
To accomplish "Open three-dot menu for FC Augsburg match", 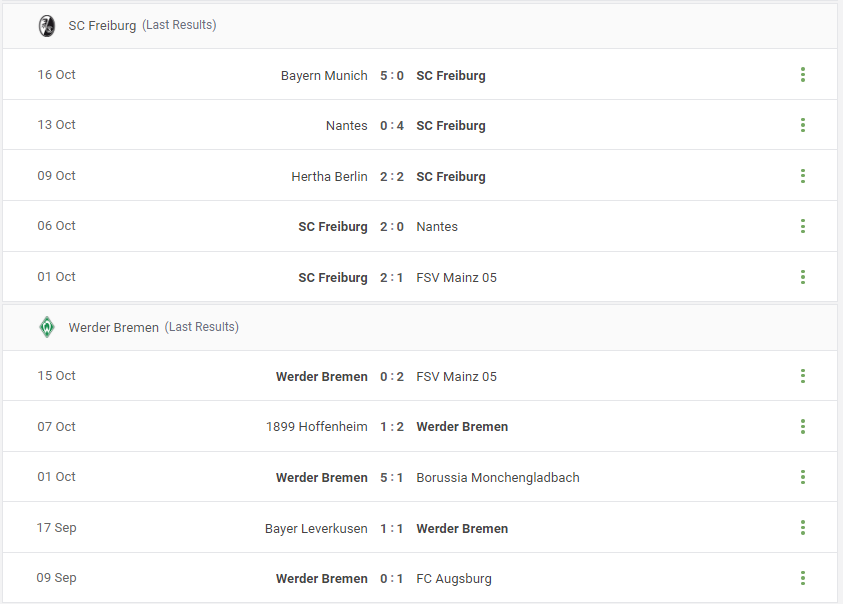I will coord(803,578).
